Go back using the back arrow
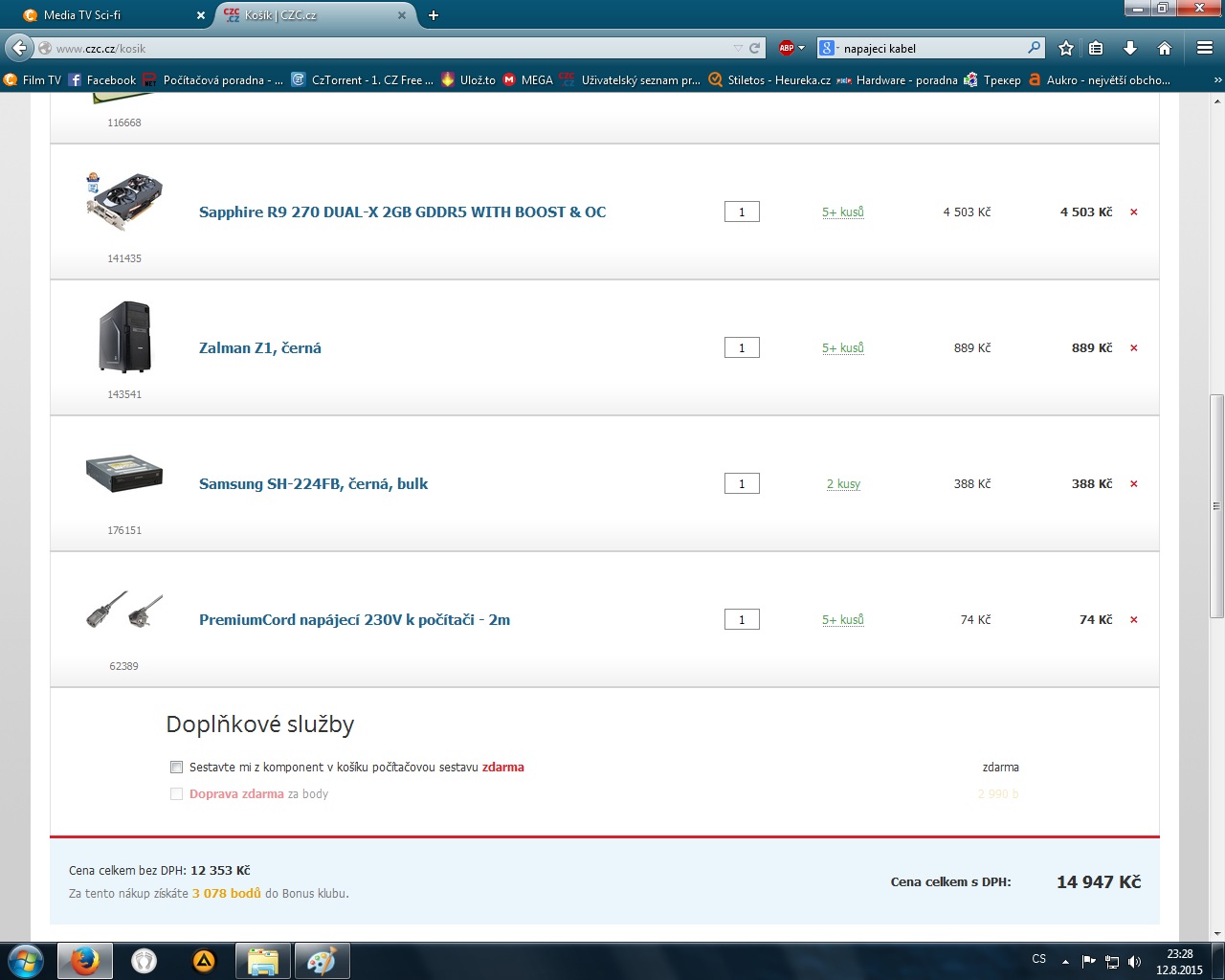Screen dimensions: 1225x980 (x=19, y=48)
